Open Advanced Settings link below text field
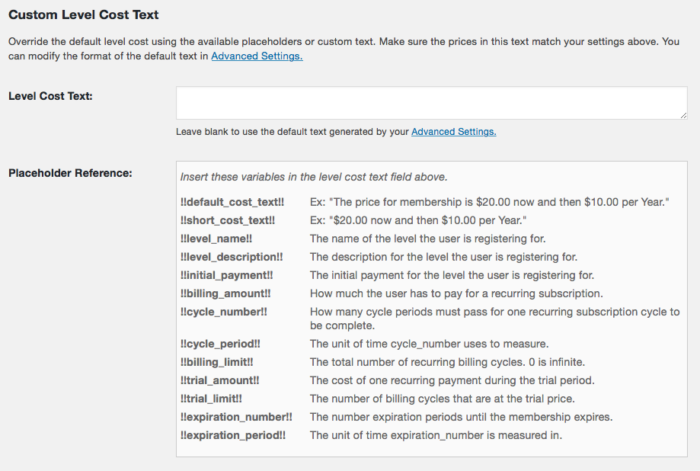The width and height of the screenshot is (700, 471). (x=454, y=132)
